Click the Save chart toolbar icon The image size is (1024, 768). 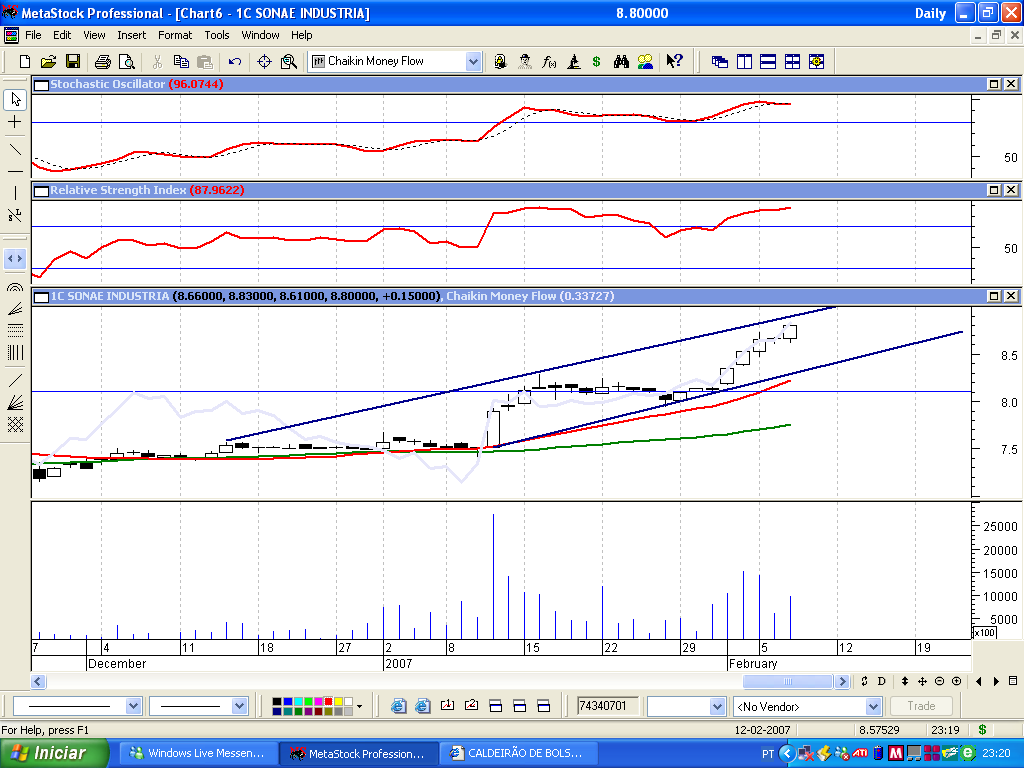pos(72,62)
